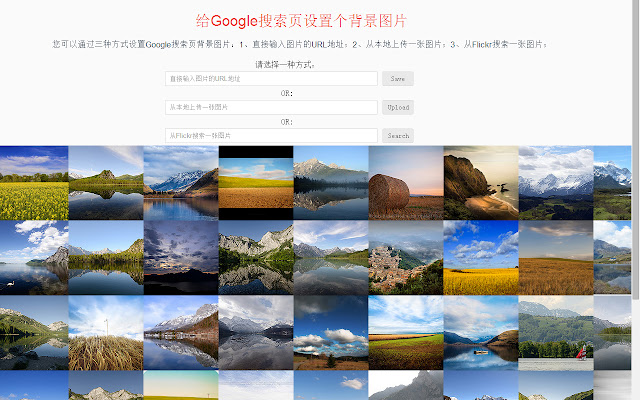Viewport: 640px width, 400px height.
Task: Choose the rocky coastal cliff beach thumbnail
Action: [x=481, y=183]
